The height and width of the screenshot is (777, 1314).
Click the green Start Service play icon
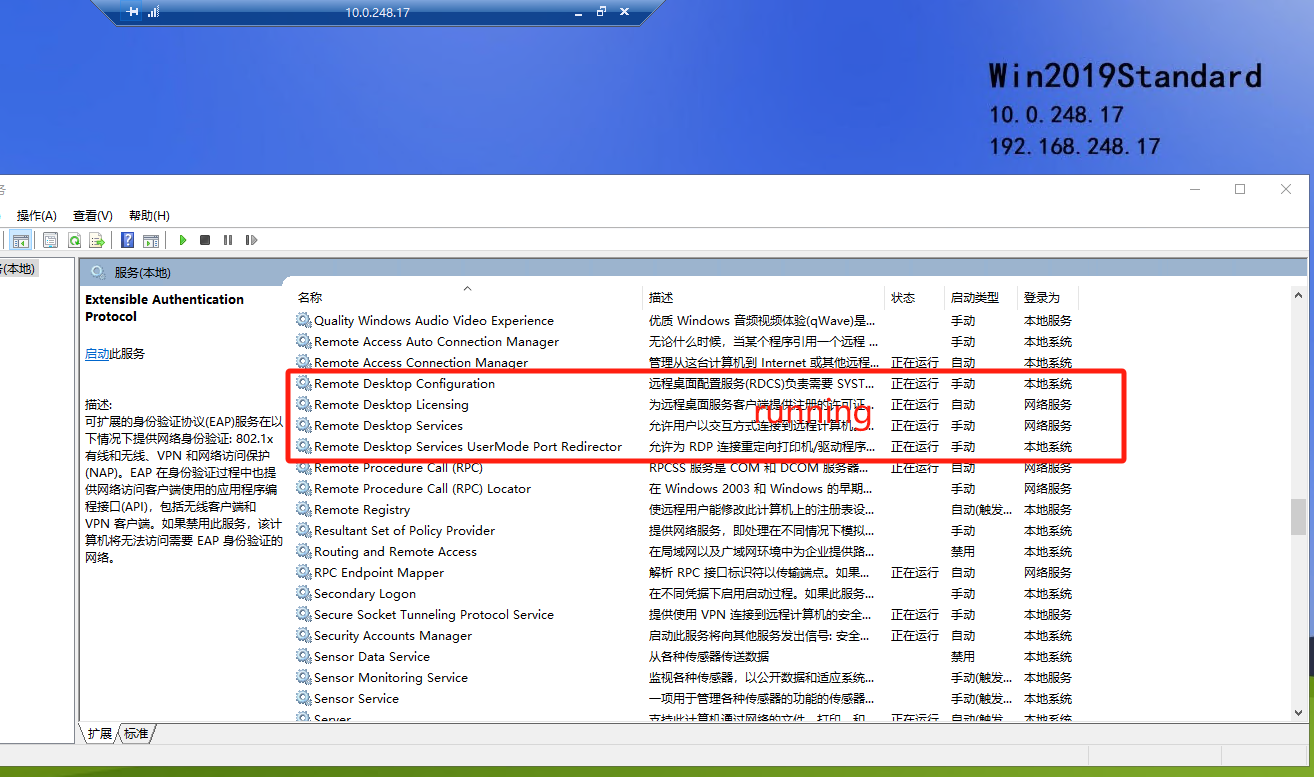[x=183, y=240]
